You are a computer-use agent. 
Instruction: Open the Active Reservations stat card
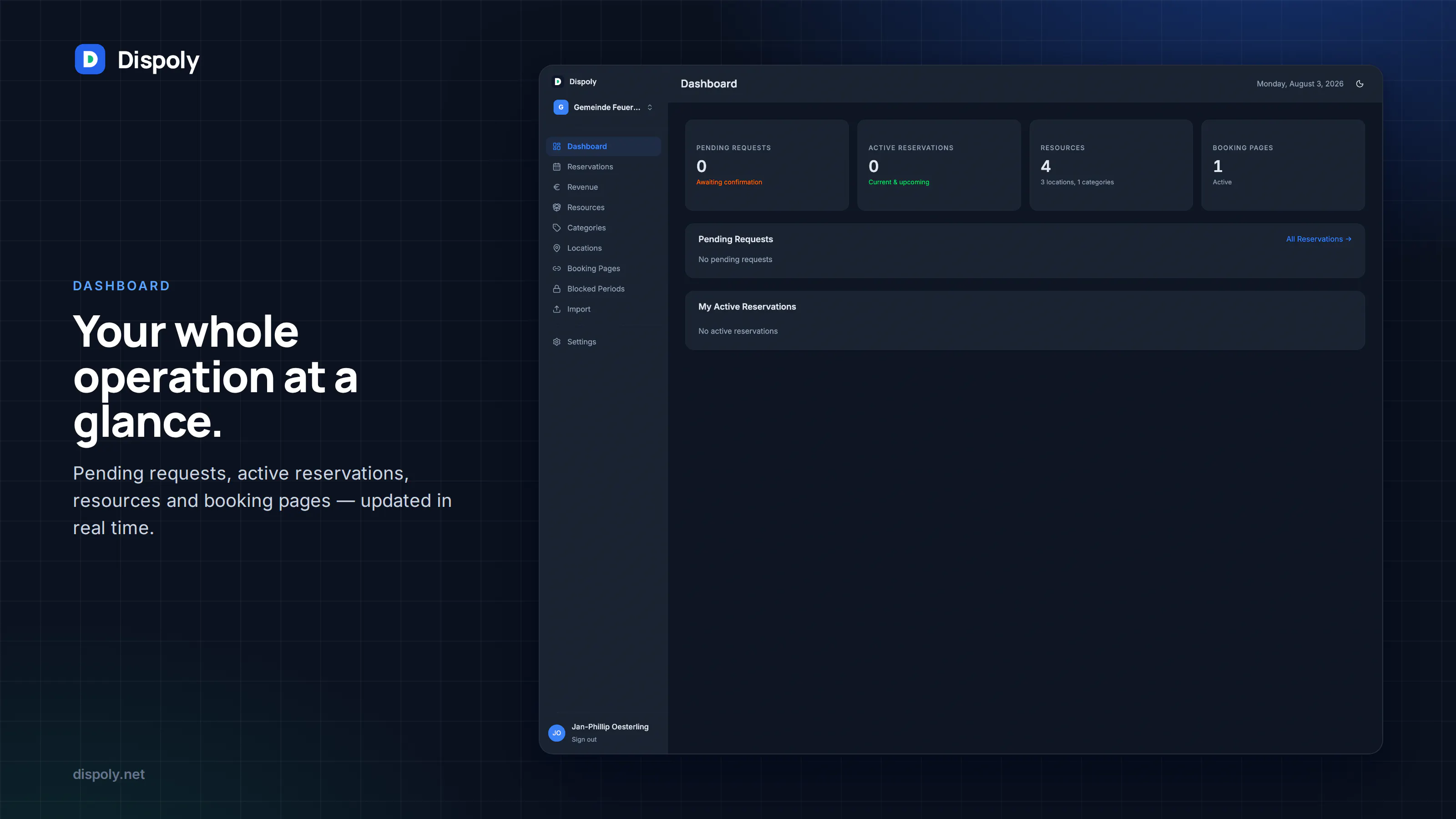[x=939, y=165]
